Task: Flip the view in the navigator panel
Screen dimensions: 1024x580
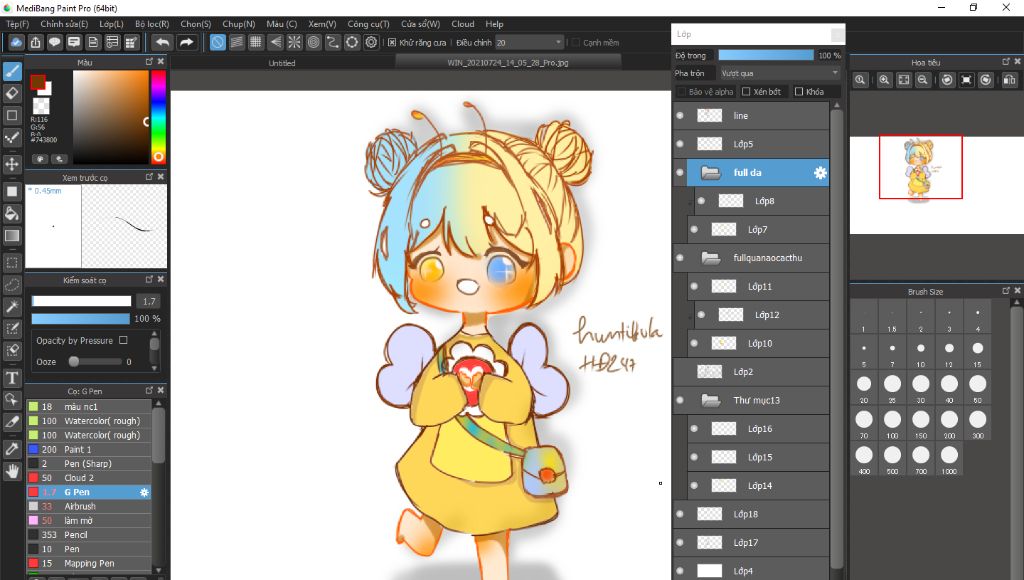Action: click(x=1009, y=80)
